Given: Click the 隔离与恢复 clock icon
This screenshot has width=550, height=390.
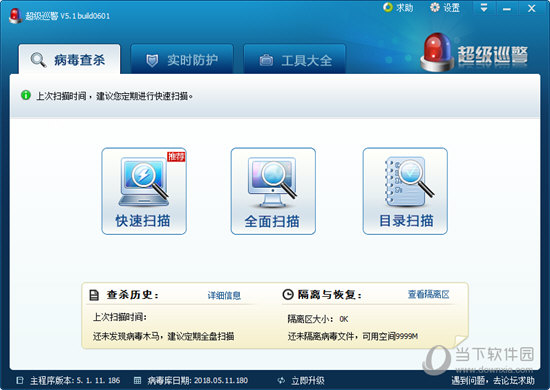Looking at the screenshot, I should click(288, 294).
